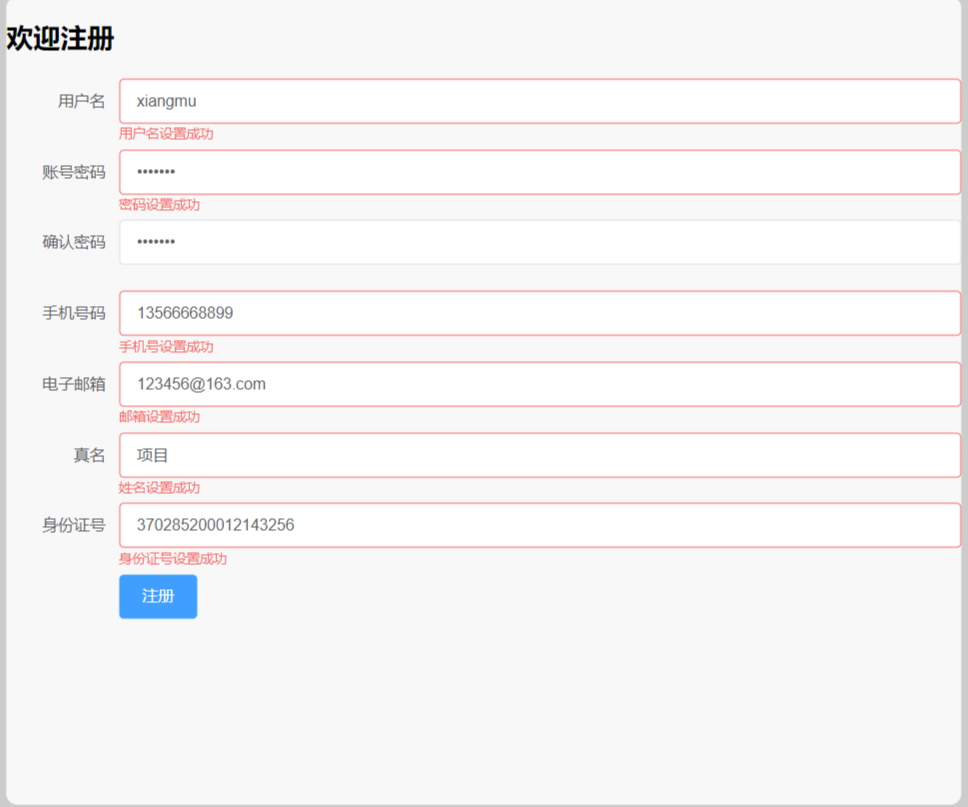The width and height of the screenshot is (968, 807).
Task: Click the 邮箱设置成功 validation text
Action: [159, 417]
